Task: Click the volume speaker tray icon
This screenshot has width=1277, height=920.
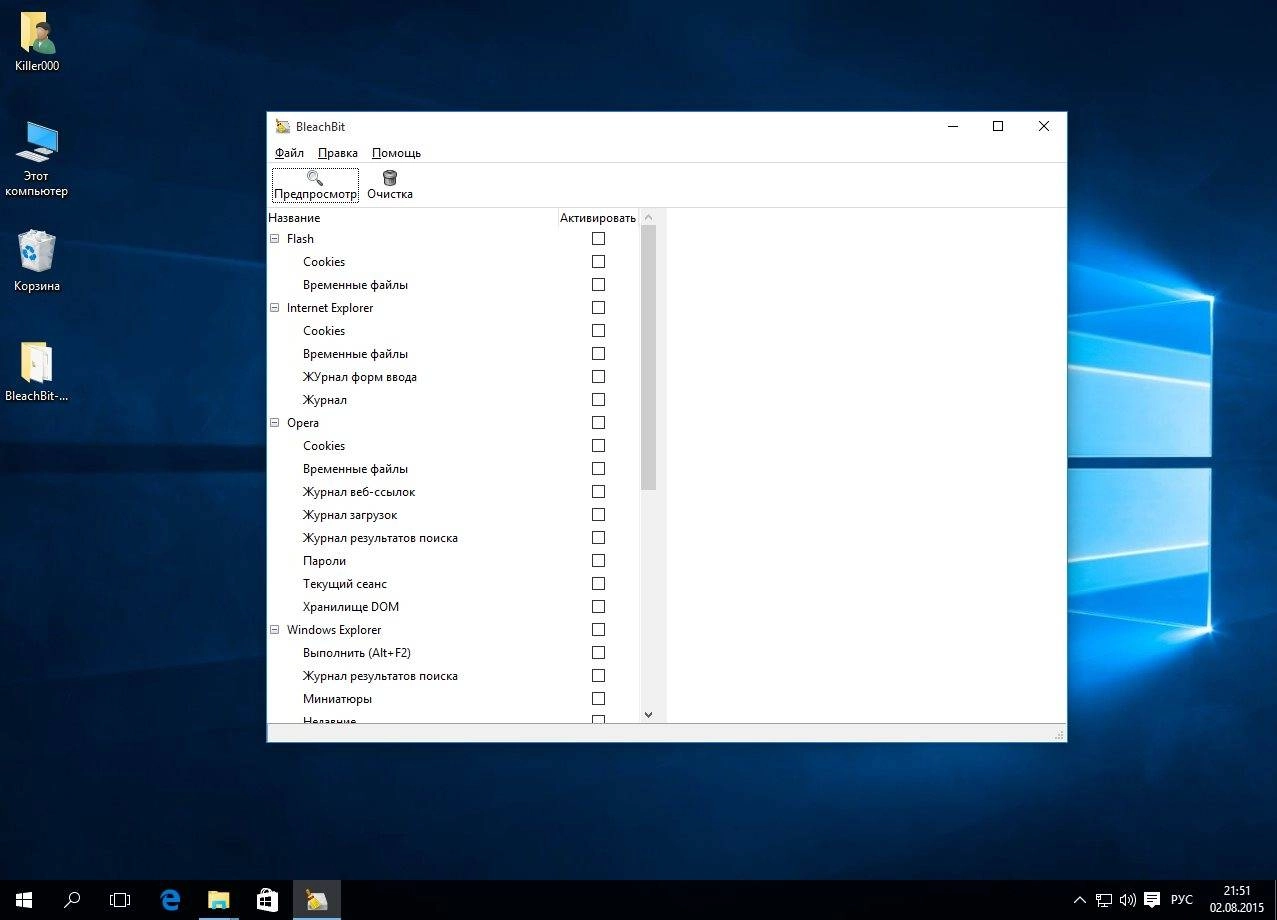Action: point(1128,900)
